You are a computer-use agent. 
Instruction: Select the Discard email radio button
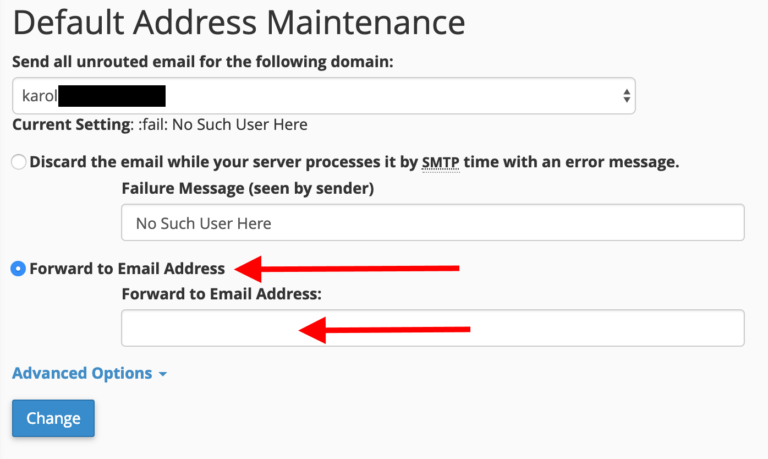tap(19, 162)
